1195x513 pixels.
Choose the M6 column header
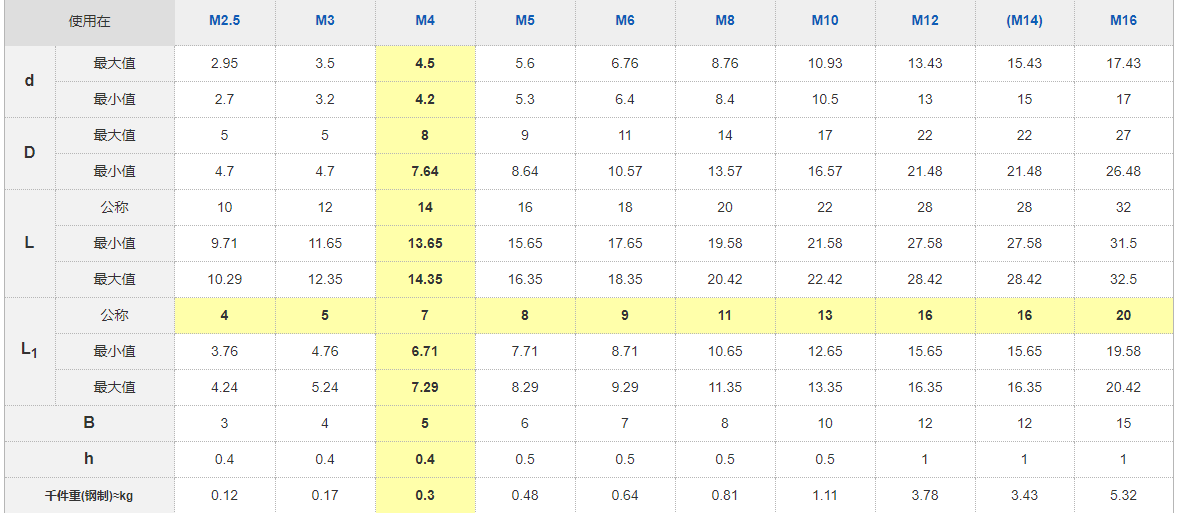625,21
